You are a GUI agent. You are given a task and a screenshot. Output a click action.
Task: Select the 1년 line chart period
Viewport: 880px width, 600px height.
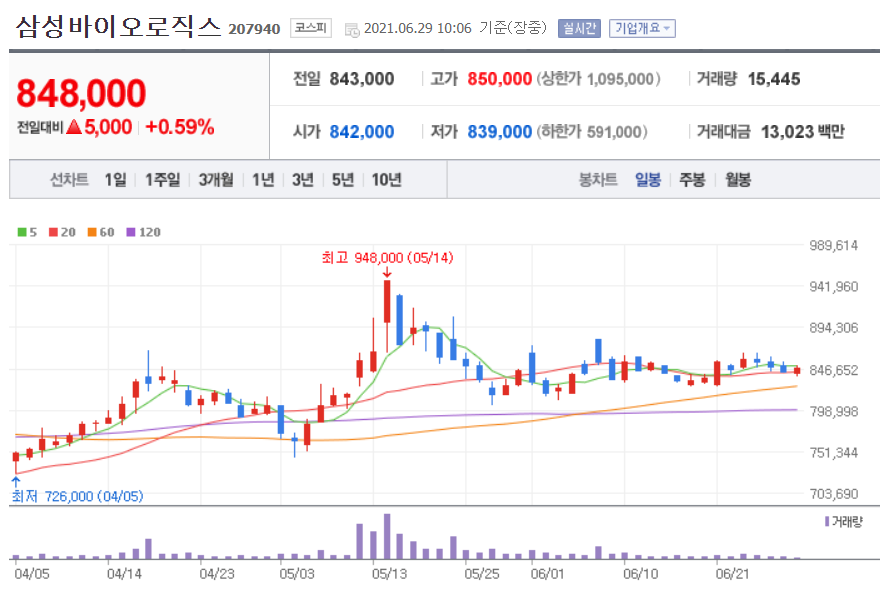coord(263,180)
